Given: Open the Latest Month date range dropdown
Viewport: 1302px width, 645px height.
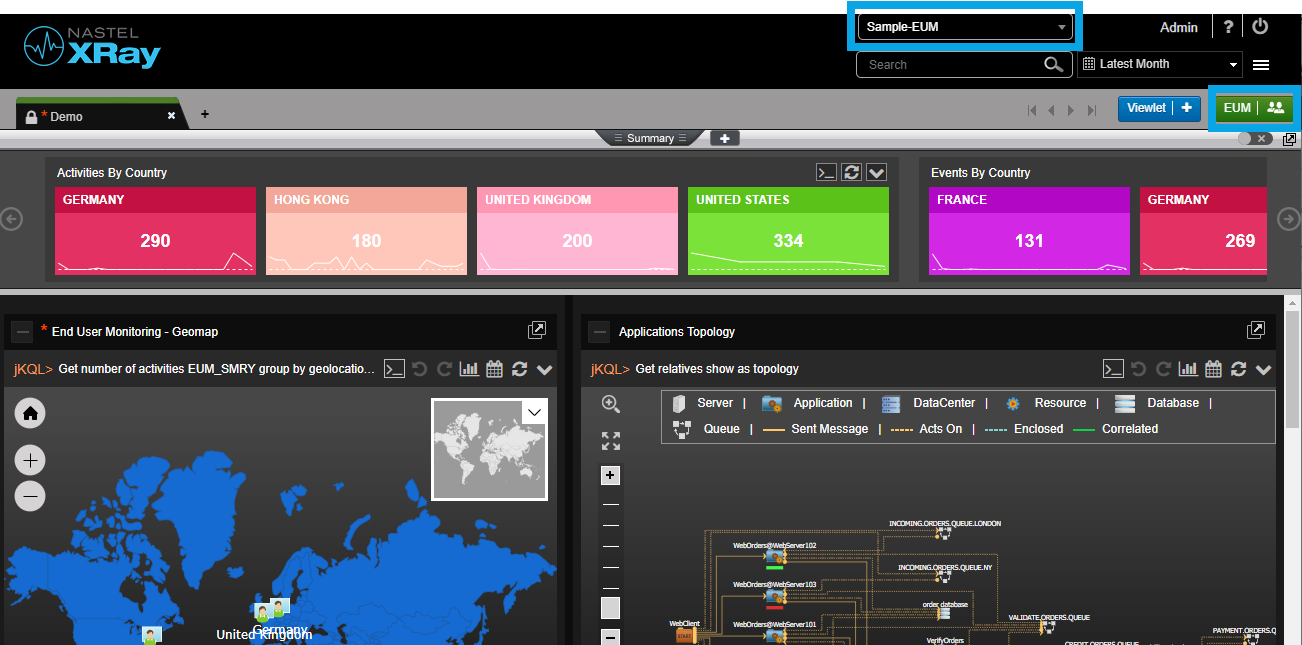Looking at the screenshot, I should 1159,64.
